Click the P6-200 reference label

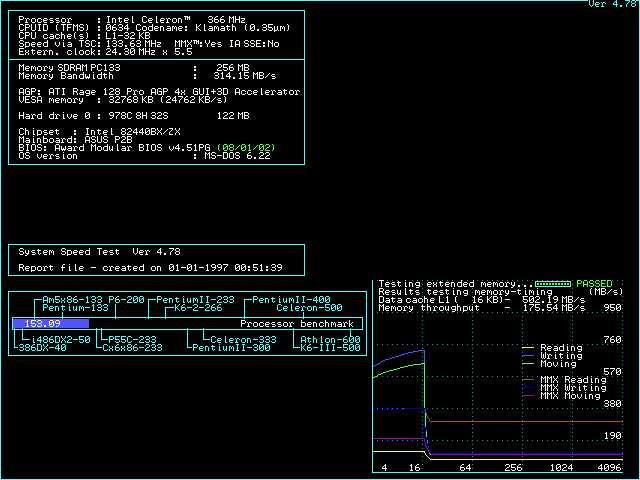127,300
